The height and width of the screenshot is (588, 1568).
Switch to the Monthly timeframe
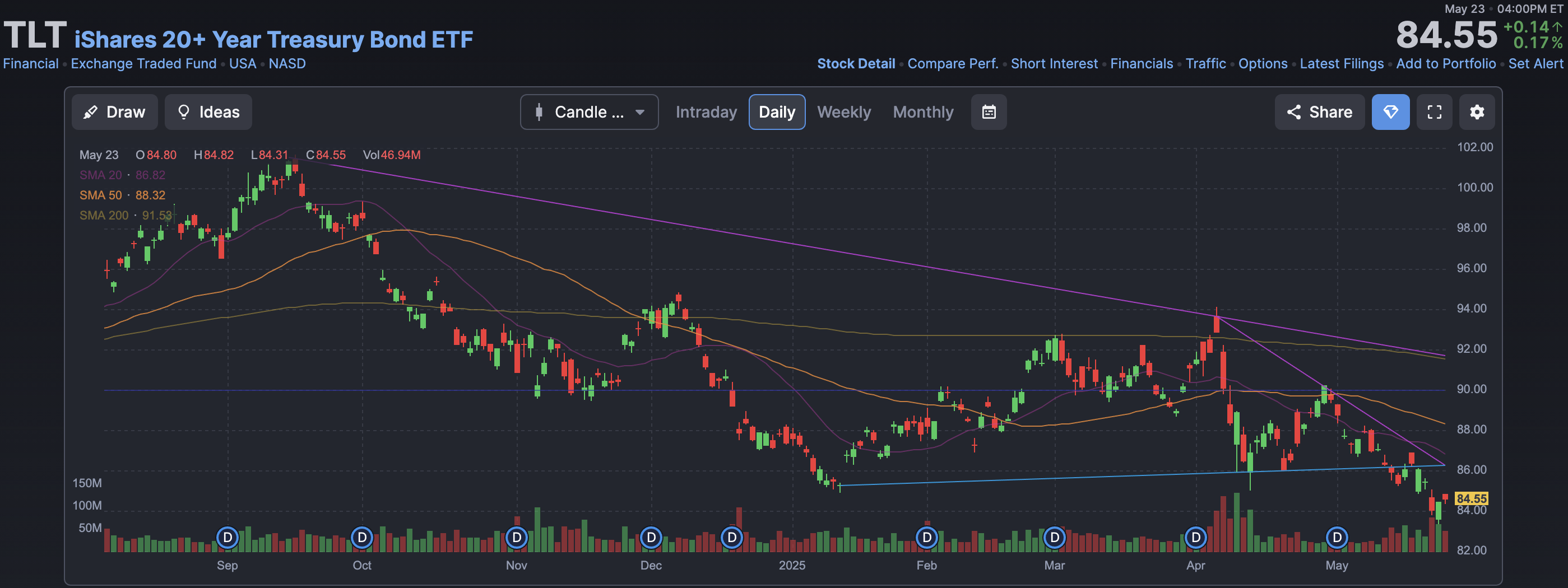point(923,112)
